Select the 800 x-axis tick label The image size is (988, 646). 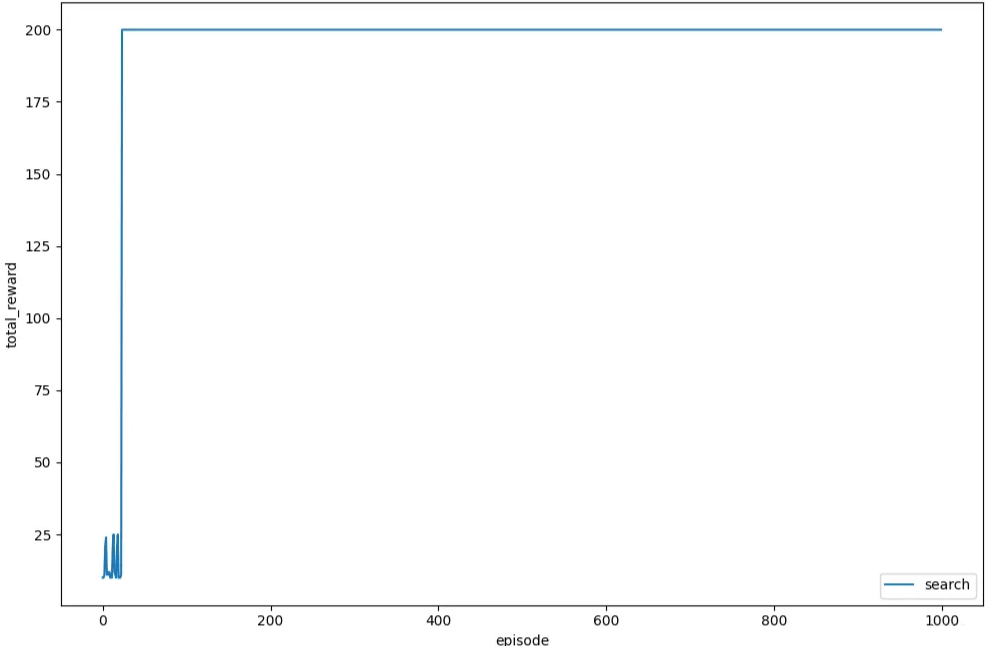774,620
